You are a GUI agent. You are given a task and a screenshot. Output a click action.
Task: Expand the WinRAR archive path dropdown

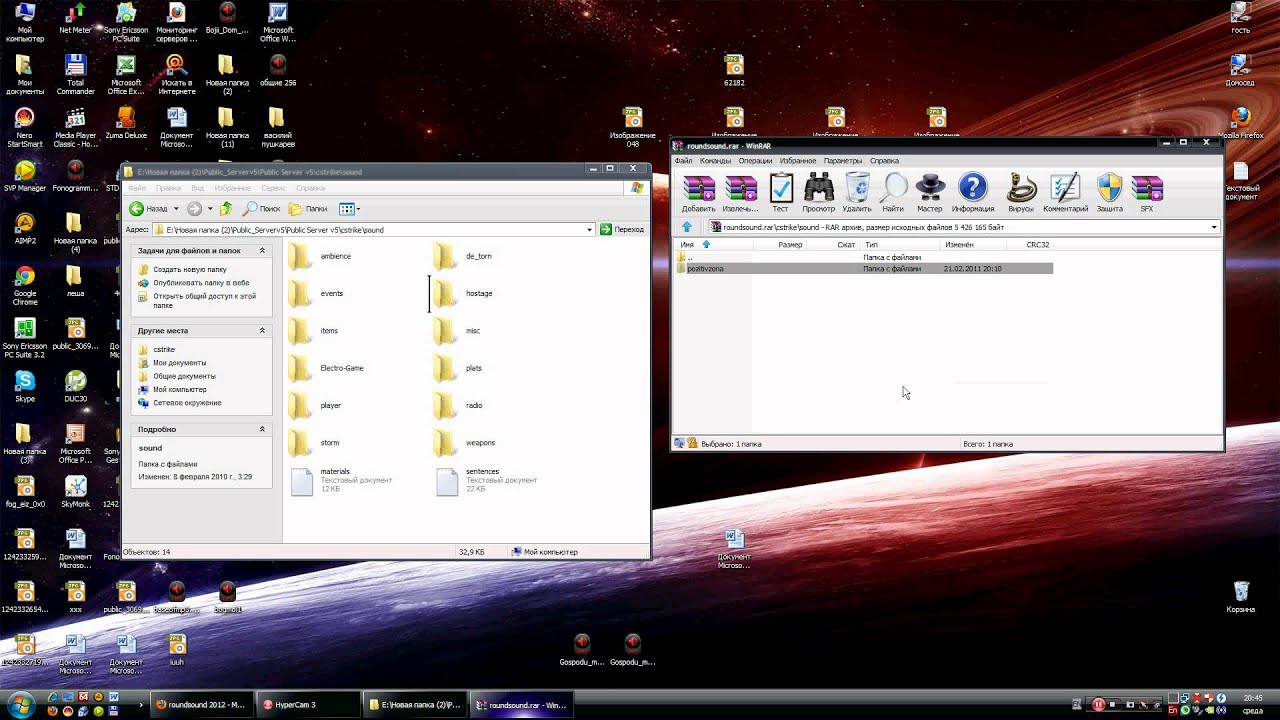pyautogui.click(x=1214, y=227)
